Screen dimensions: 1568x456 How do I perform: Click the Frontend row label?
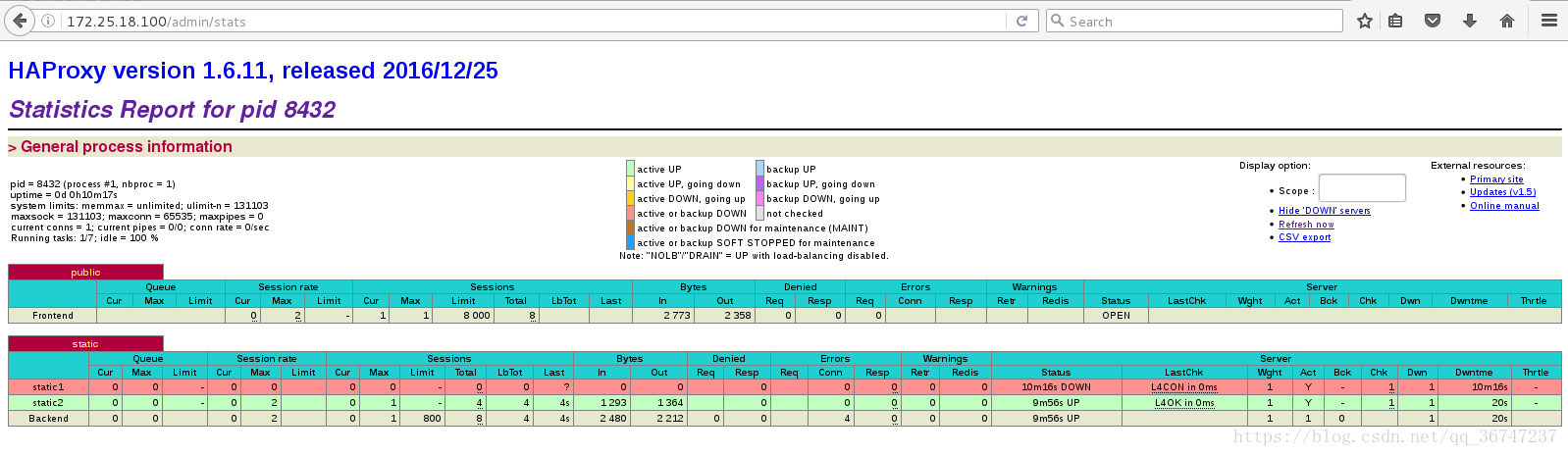[x=53, y=316]
